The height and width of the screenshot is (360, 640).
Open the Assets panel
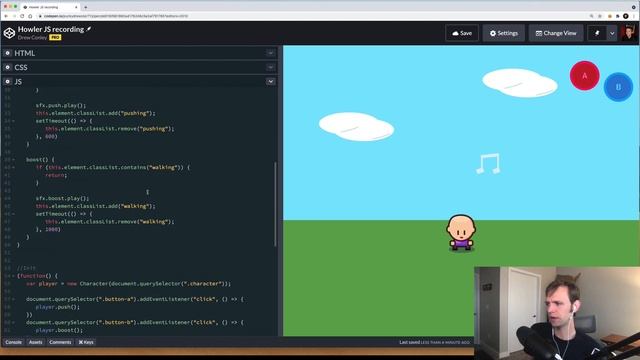pyautogui.click(x=36, y=342)
